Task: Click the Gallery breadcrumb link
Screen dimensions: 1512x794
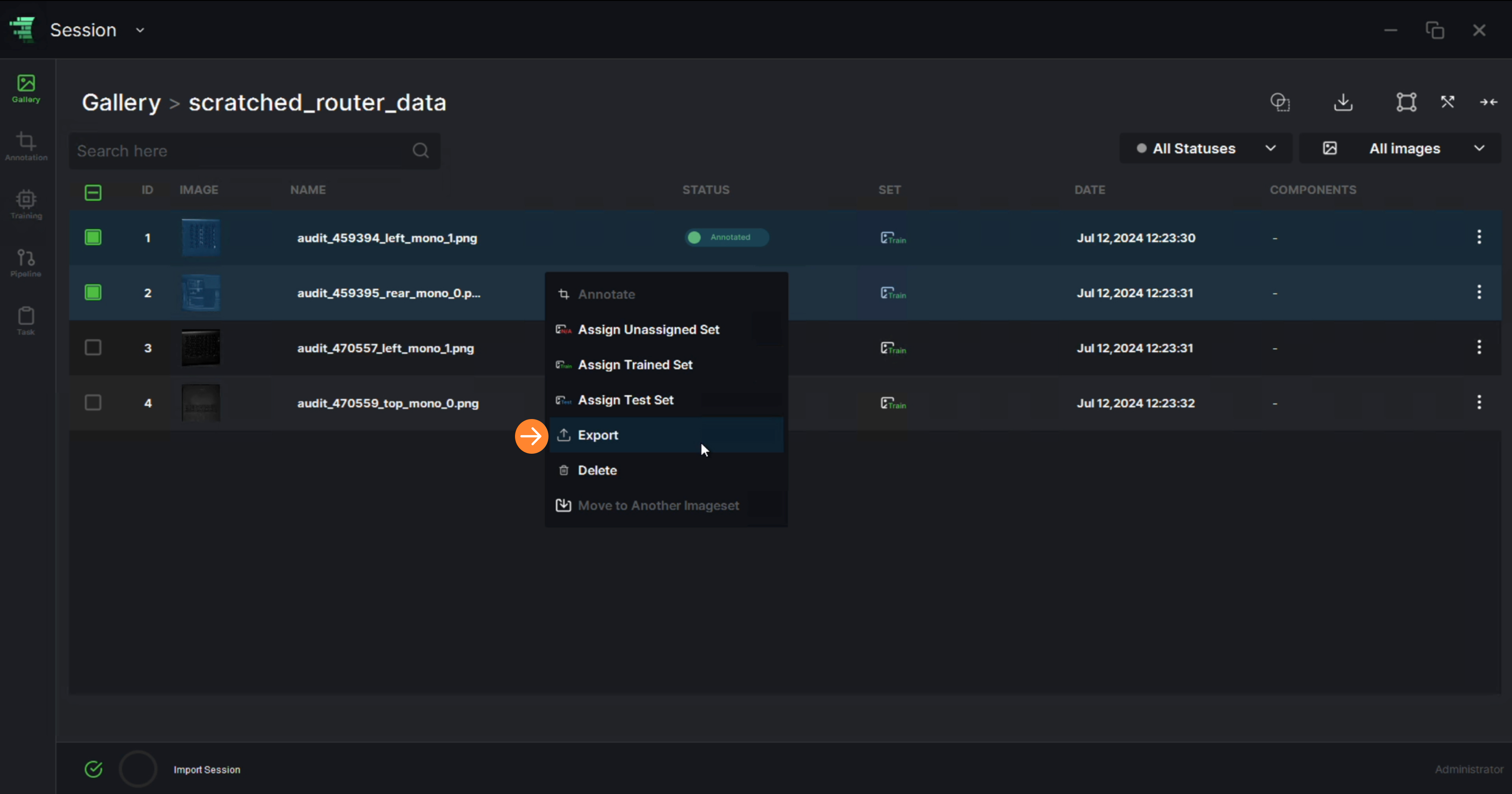Action: point(121,103)
